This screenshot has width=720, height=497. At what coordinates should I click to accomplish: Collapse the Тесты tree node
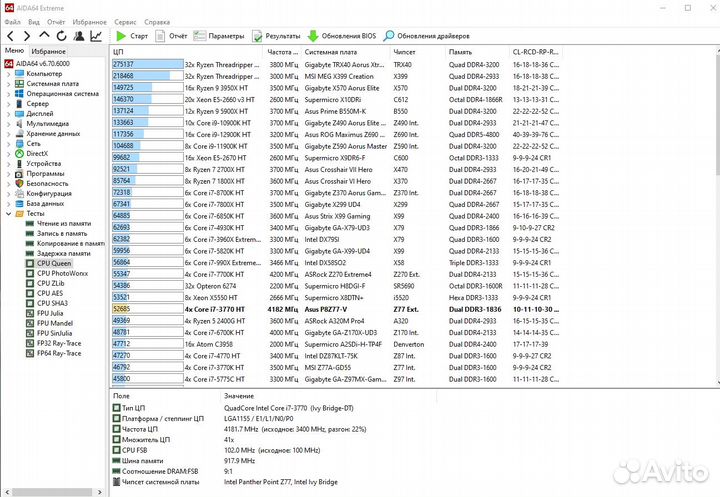click(x=8, y=214)
